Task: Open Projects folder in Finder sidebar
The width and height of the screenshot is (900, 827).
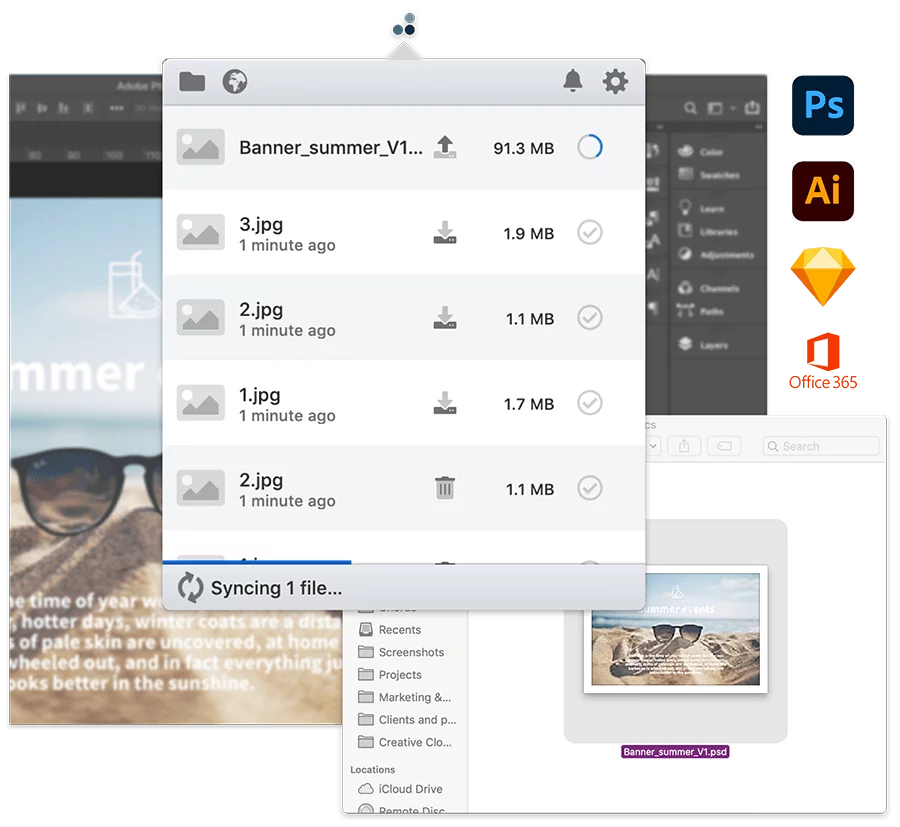Action: point(390,674)
